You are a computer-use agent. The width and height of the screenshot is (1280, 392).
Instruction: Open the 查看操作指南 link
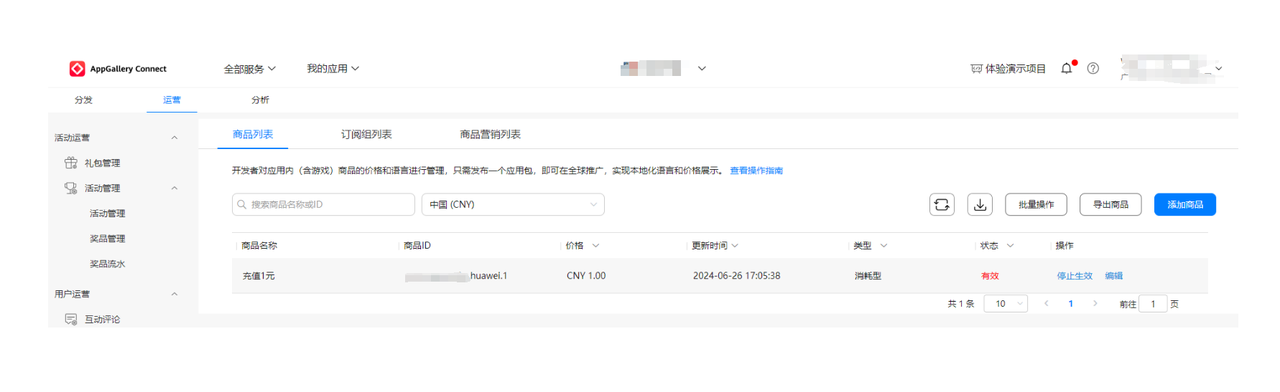tap(756, 171)
